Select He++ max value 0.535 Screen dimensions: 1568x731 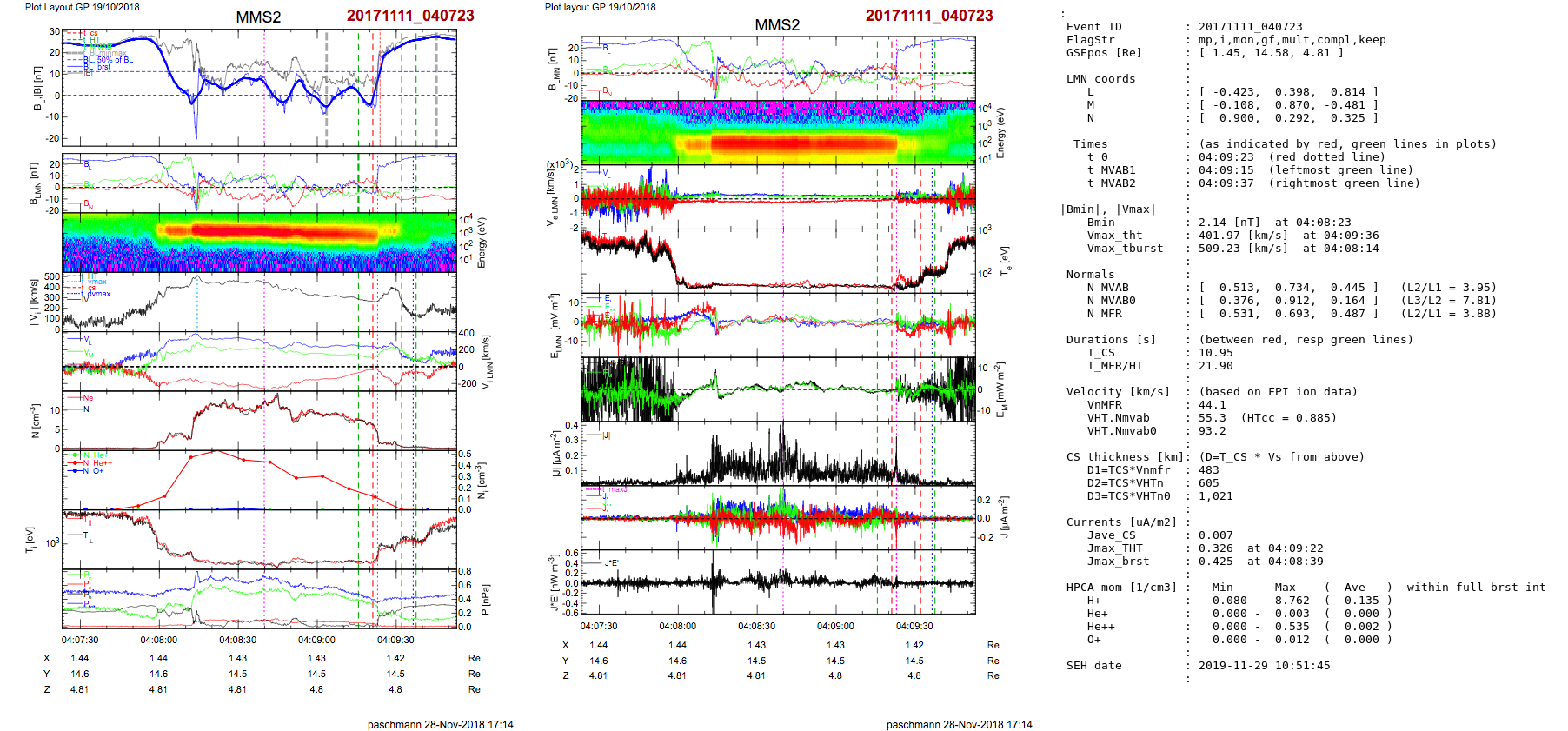pos(1292,627)
